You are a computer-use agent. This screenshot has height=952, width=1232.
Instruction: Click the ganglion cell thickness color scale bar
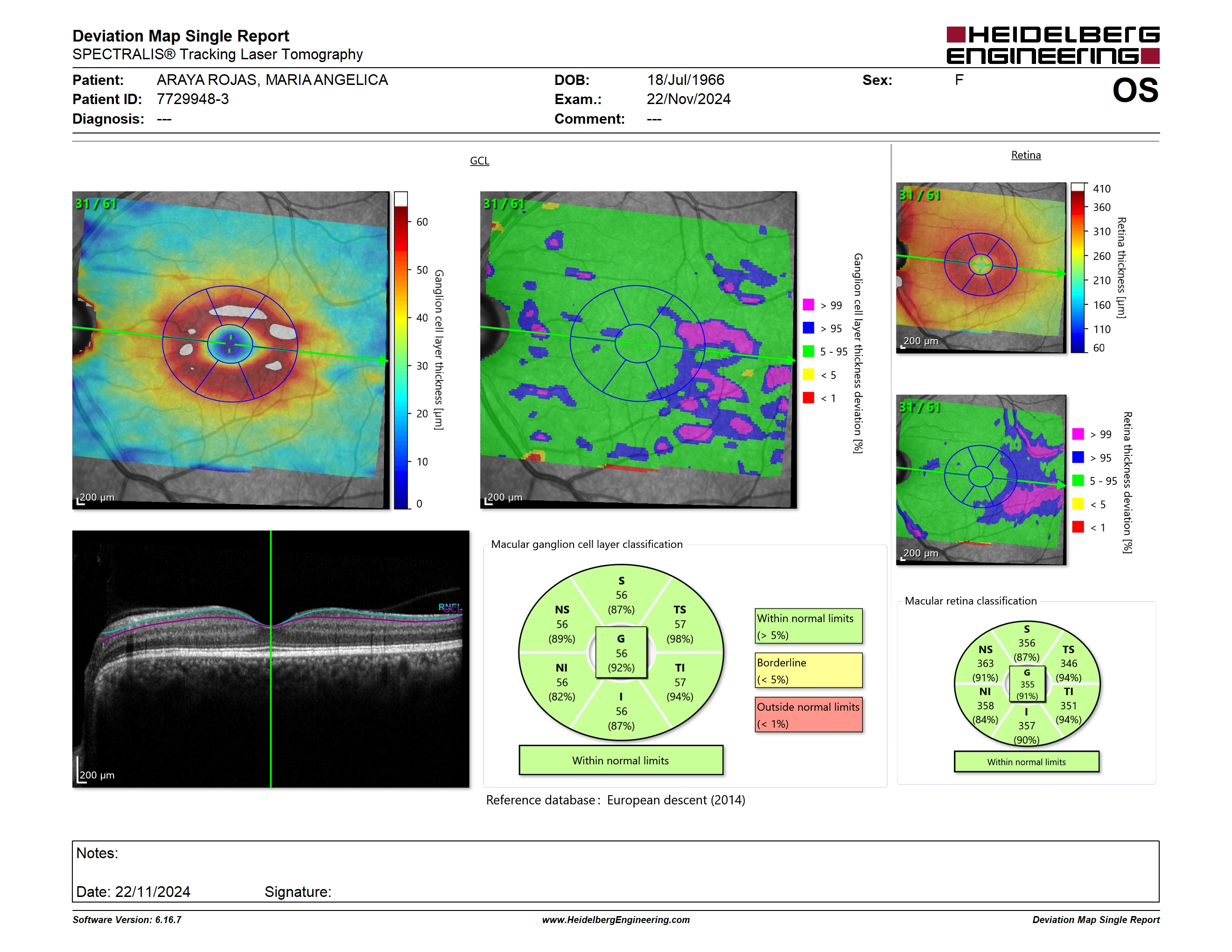400,350
